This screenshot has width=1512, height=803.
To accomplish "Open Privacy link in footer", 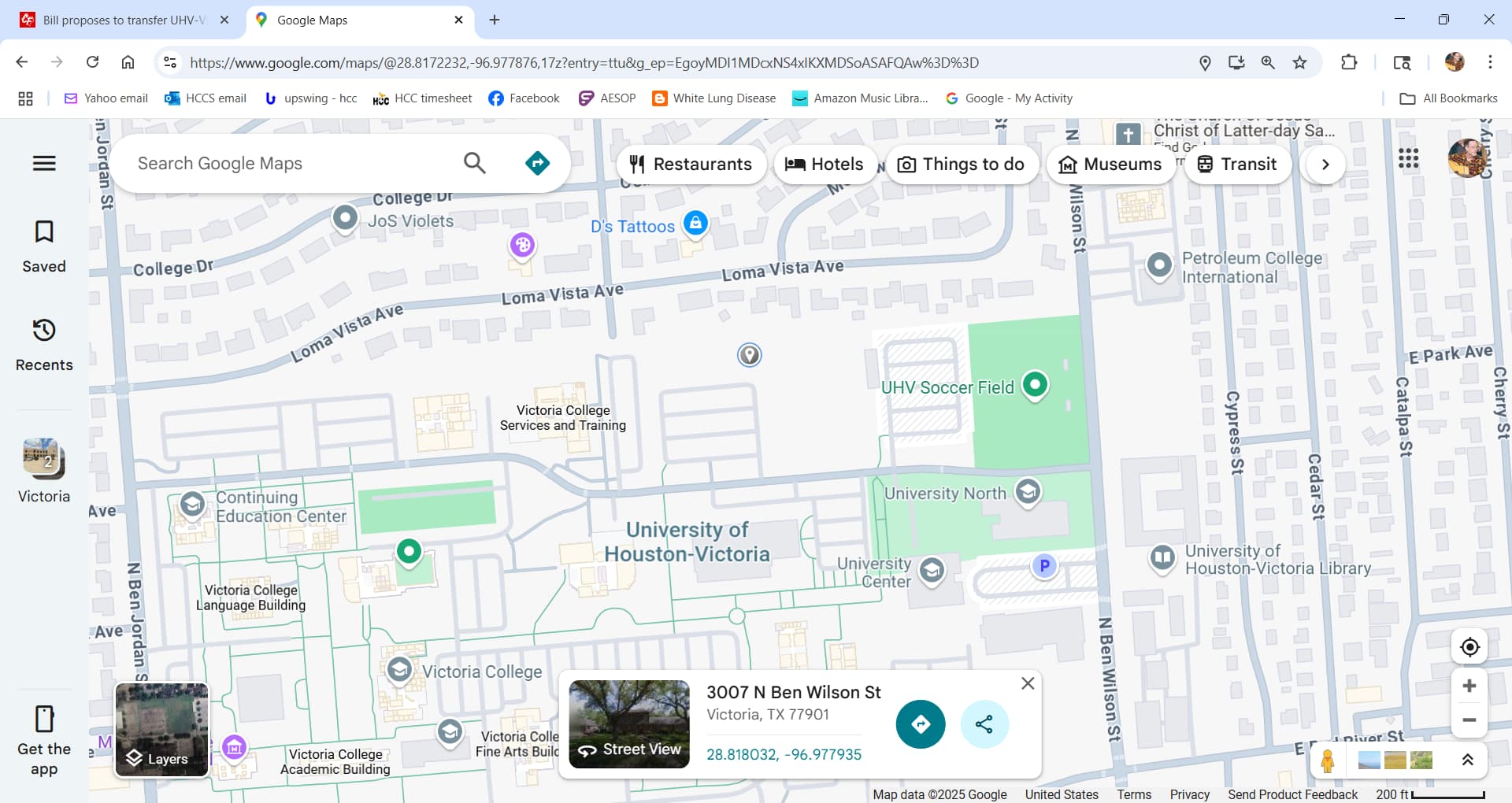I will pyautogui.click(x=1189, y=794).
